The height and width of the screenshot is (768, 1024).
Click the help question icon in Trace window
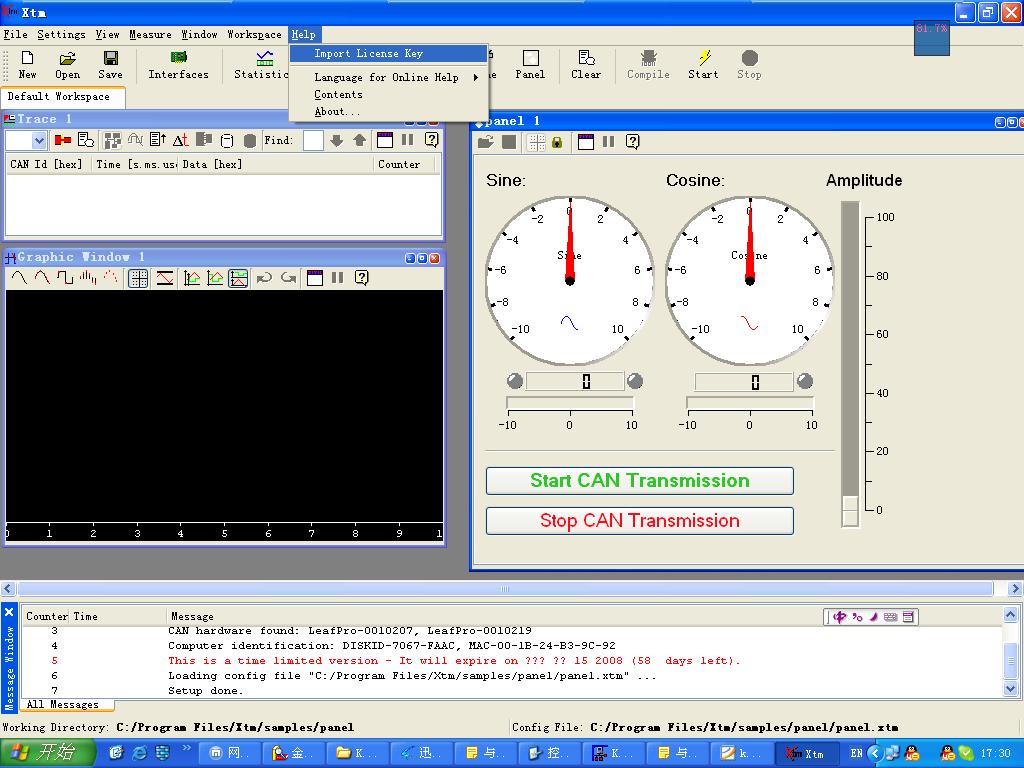432,140
